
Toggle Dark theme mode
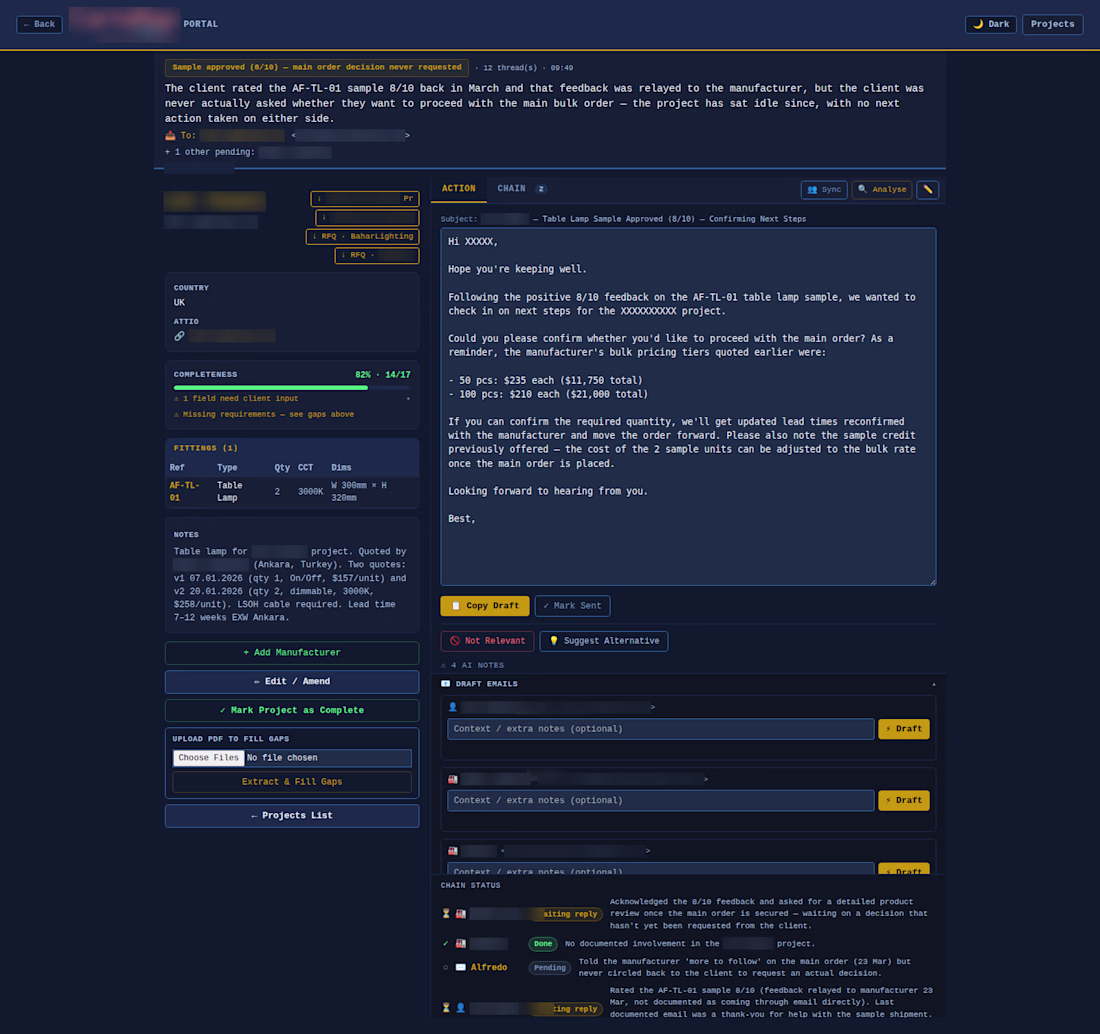pos(991,25)
